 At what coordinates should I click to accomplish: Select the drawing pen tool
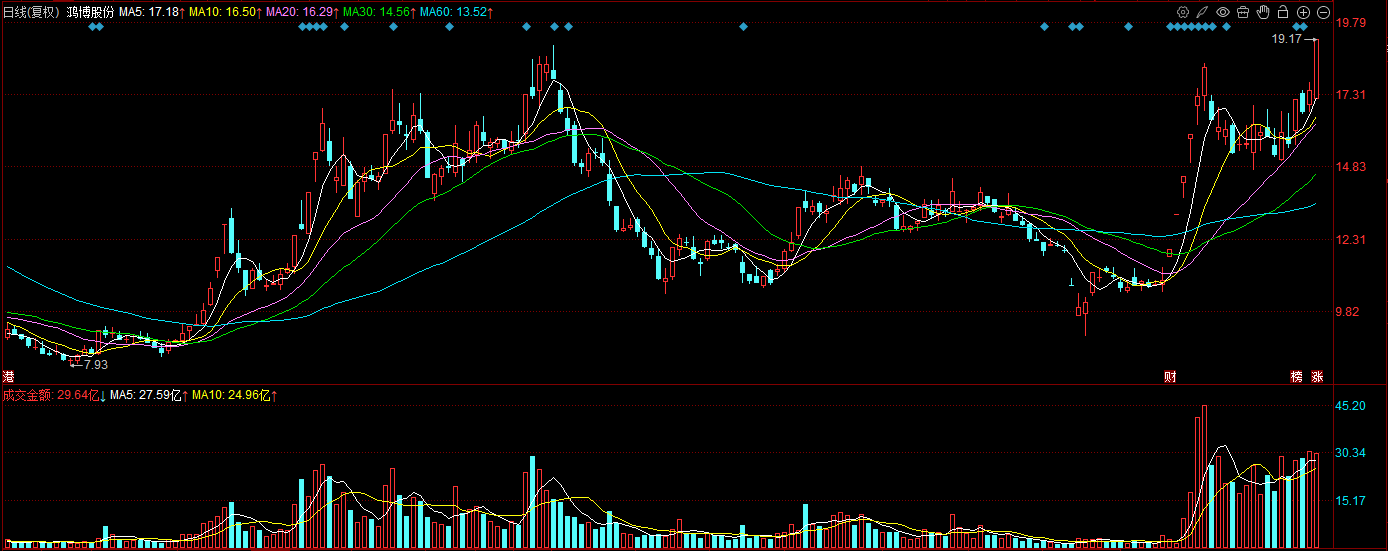click(1203, 12)
